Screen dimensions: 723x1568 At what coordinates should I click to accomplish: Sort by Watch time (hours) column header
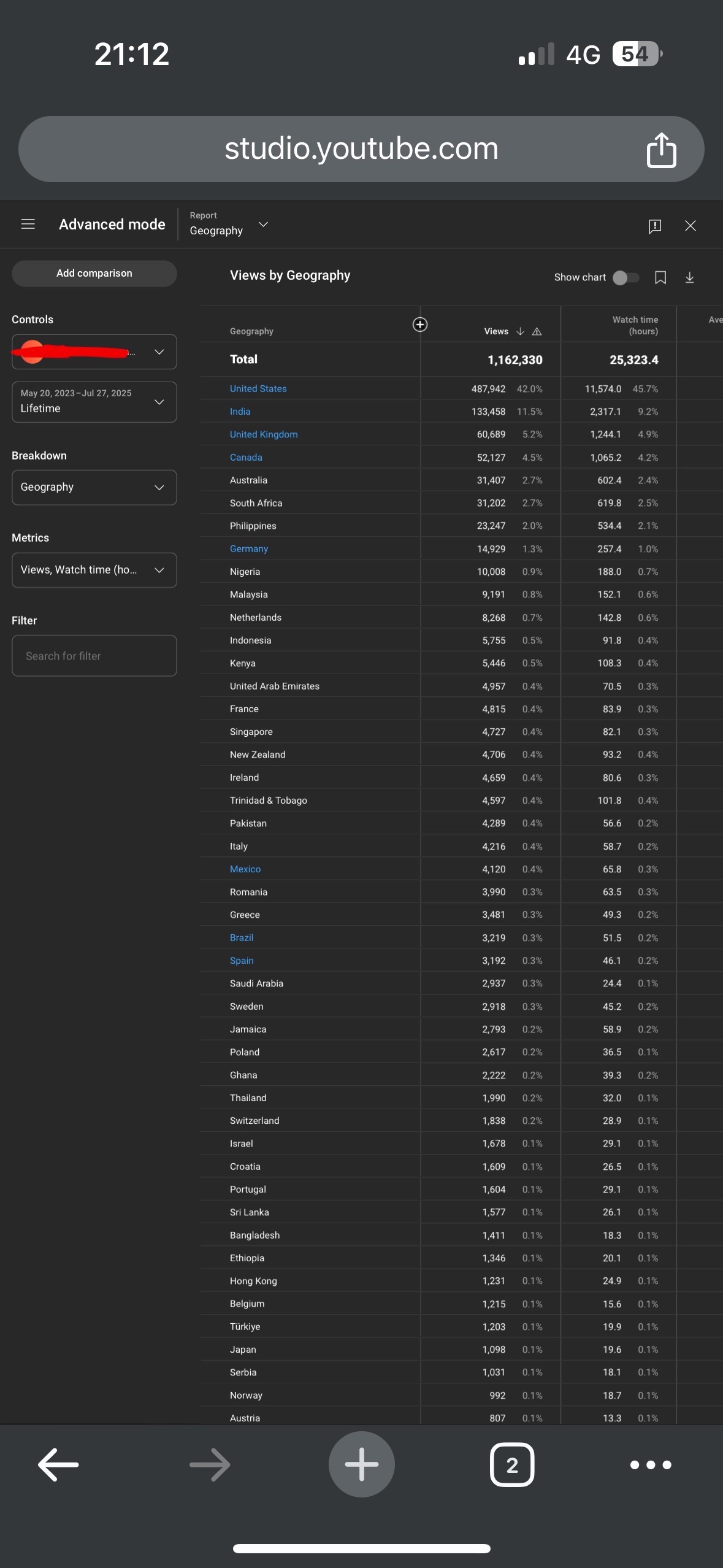pyautogui.click(x=635, y=325)
